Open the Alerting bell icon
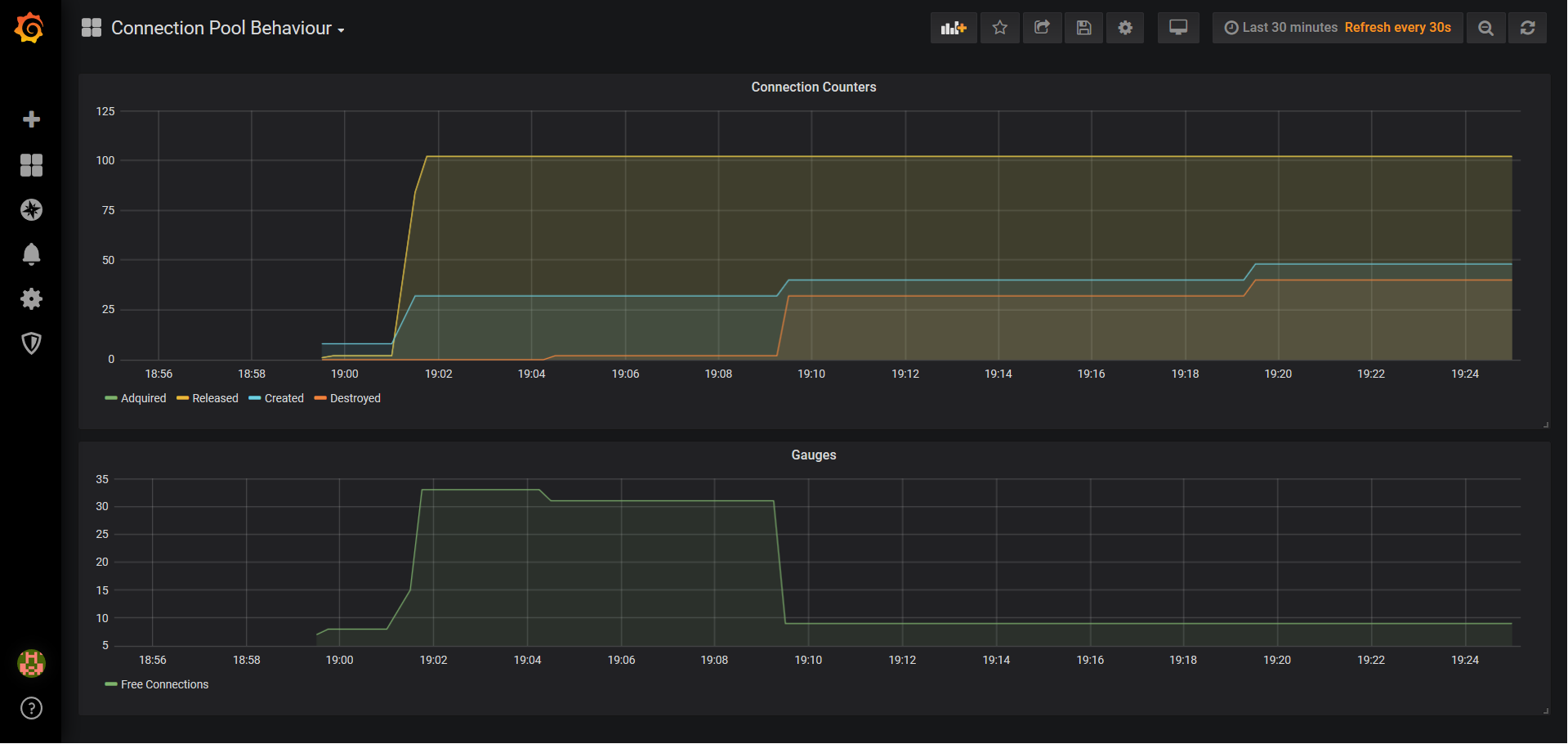 point(31,254)
